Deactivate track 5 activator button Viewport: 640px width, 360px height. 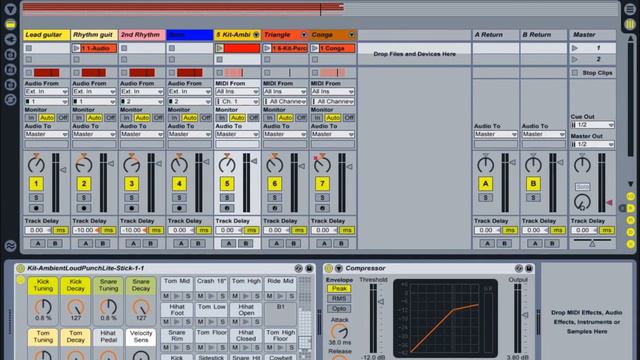pyautogui.click(x=227, y=184)
